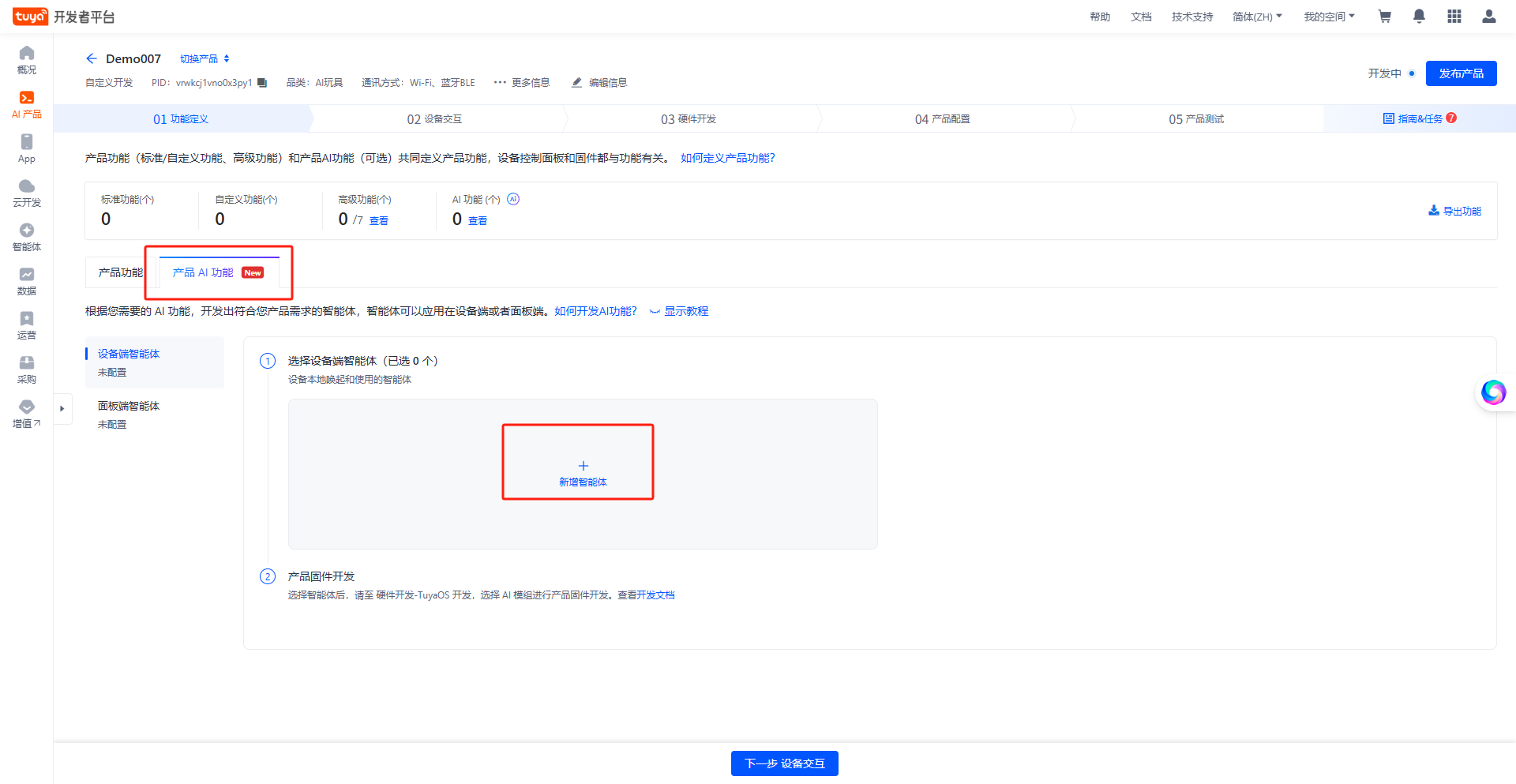Click 编辑信息 to edit product info
This screenshot has width=1516, height=784.
click(x=599, y=83)
